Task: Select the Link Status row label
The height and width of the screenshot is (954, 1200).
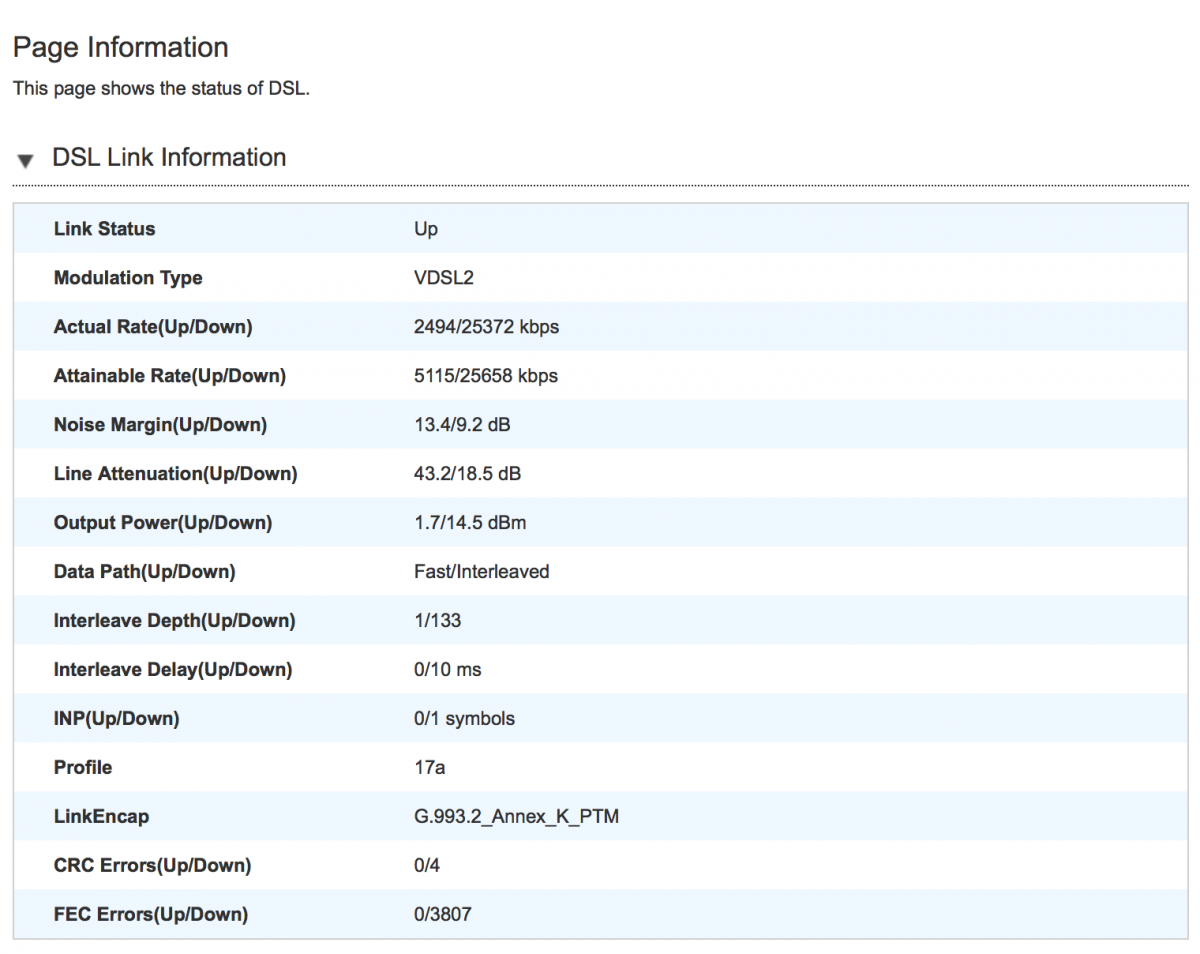Action: (x=105, y=229)
